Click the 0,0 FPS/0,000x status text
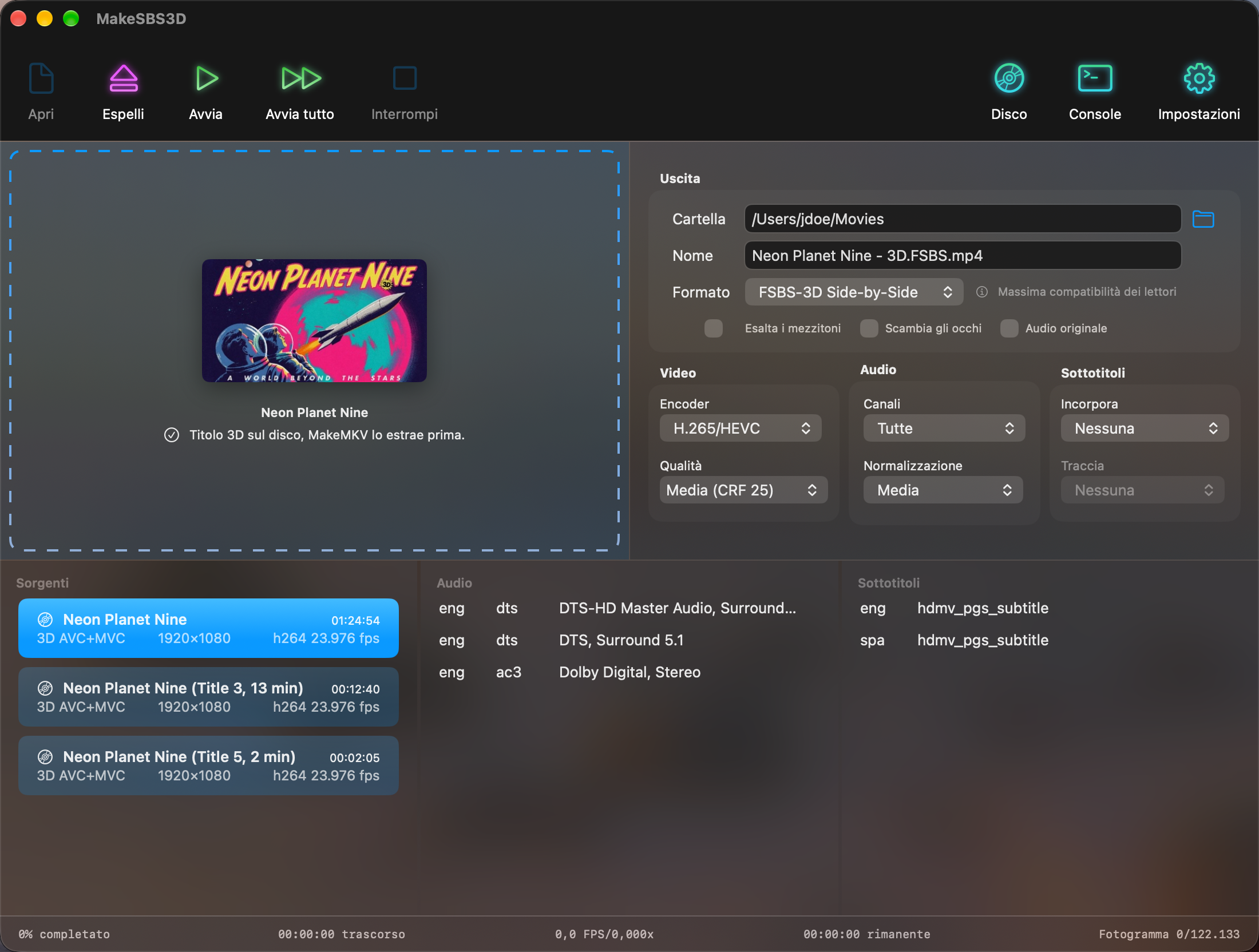The image size is (1259, 952). 604,934
